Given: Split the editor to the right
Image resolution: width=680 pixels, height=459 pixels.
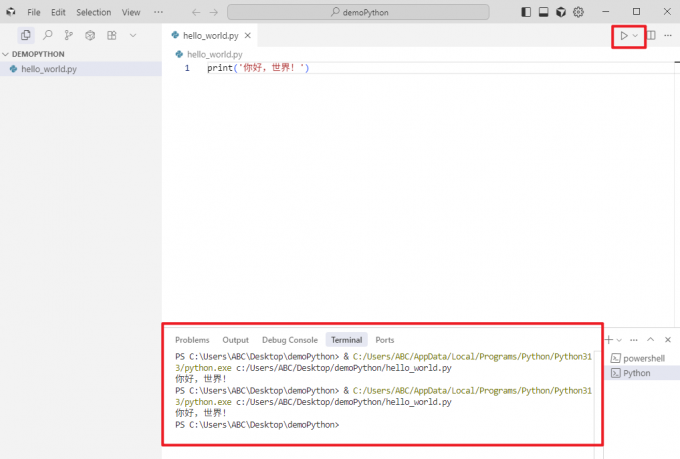Looking at the screenshot, I should [x=651, y=36].
